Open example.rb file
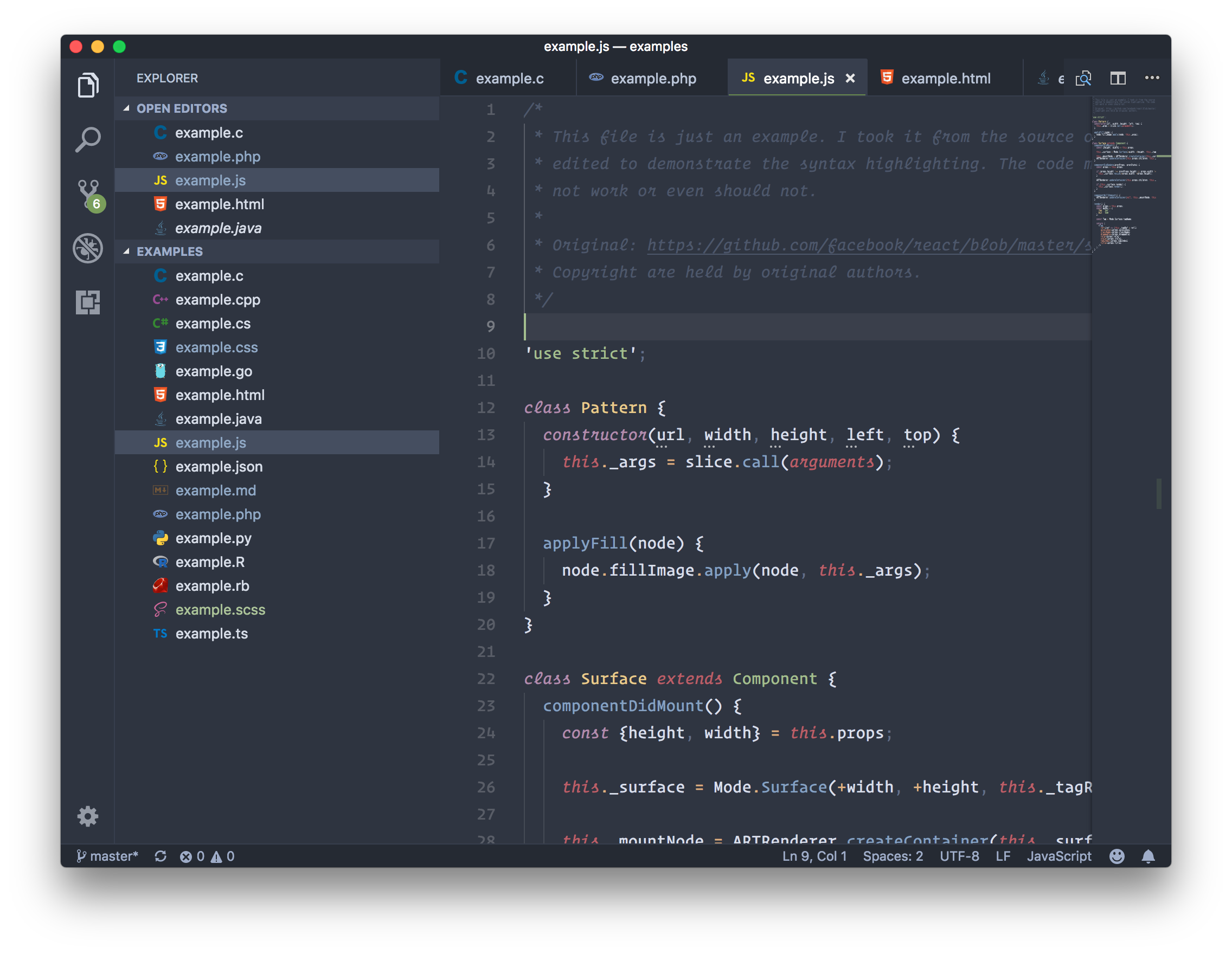 pyautogui.click(x=277, y=586)
